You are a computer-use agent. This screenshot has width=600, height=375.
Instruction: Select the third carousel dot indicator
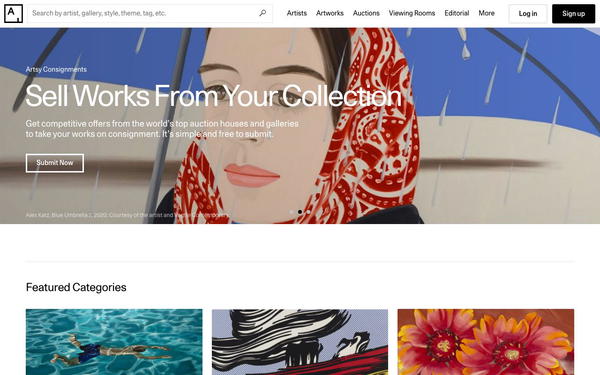(308, 212)
